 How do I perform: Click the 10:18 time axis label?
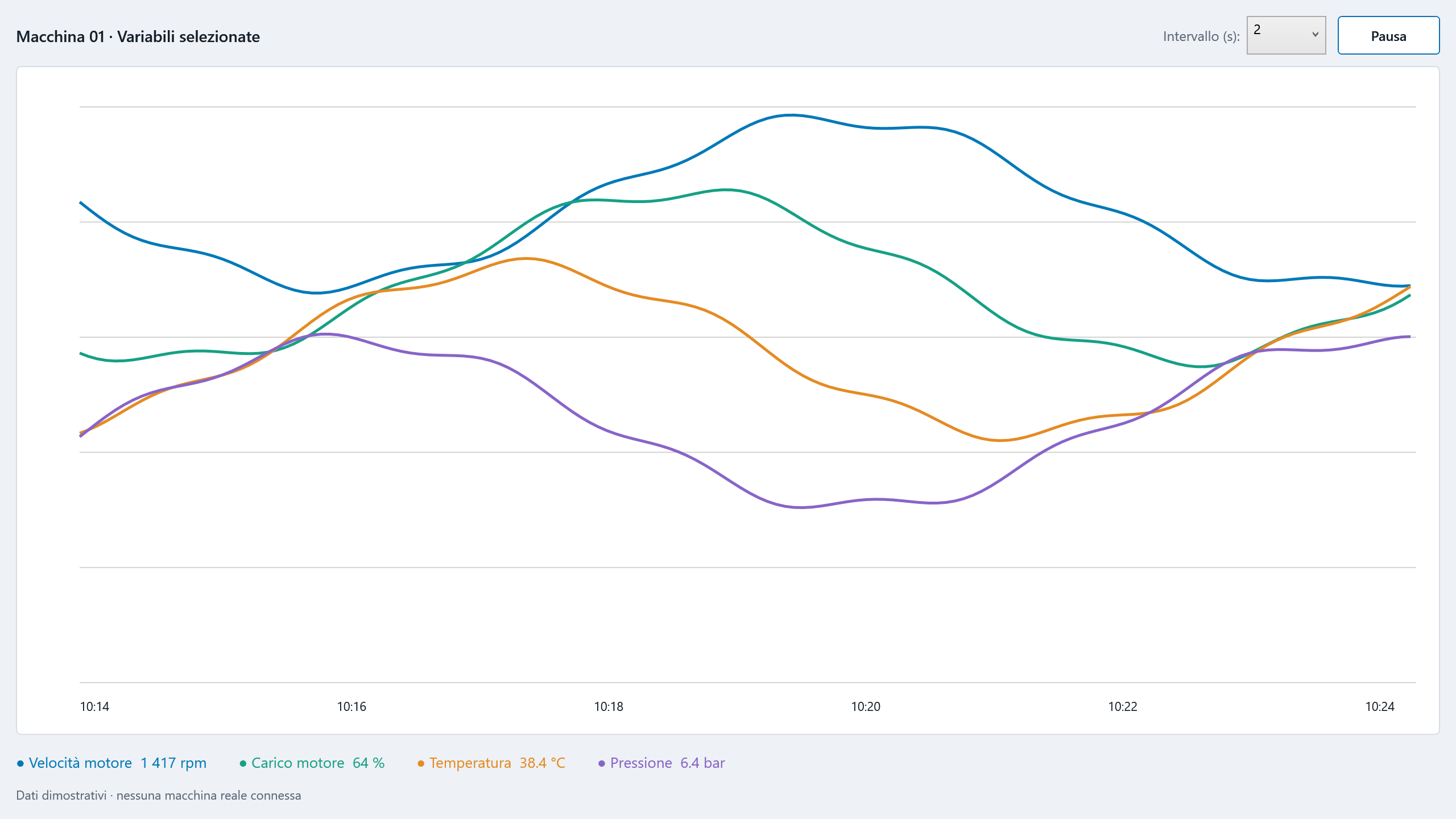pos(609,706)
